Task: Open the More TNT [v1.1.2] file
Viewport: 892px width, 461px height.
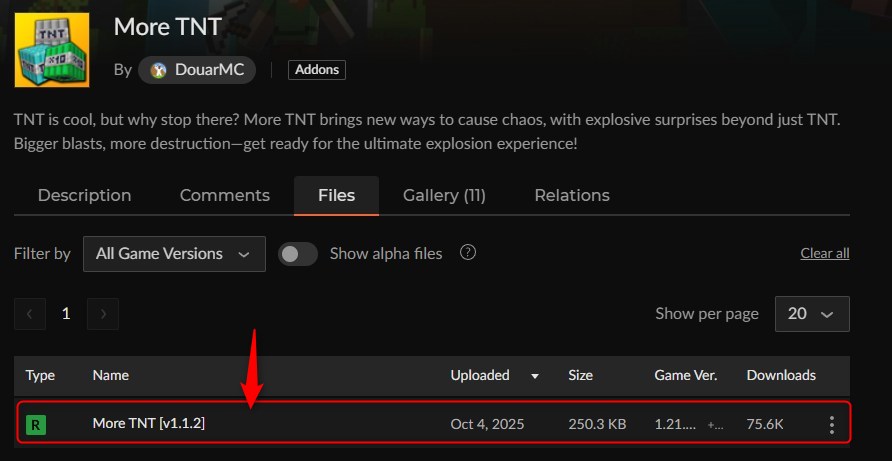Action: pyautogui.click(x=148, y=423)
